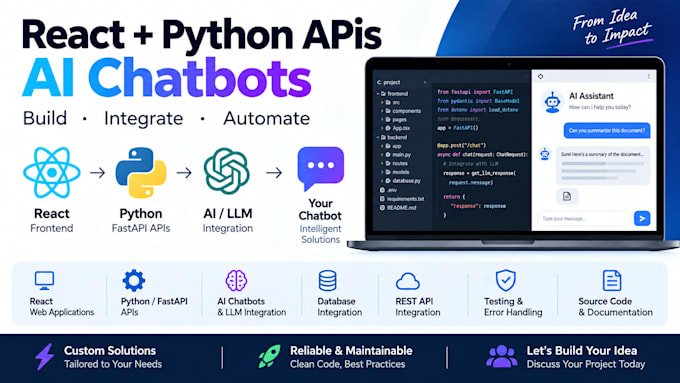Click the Your Chatbot label
Image resolution: width=680 pixels, height=383 pixels.
point(320,210)
